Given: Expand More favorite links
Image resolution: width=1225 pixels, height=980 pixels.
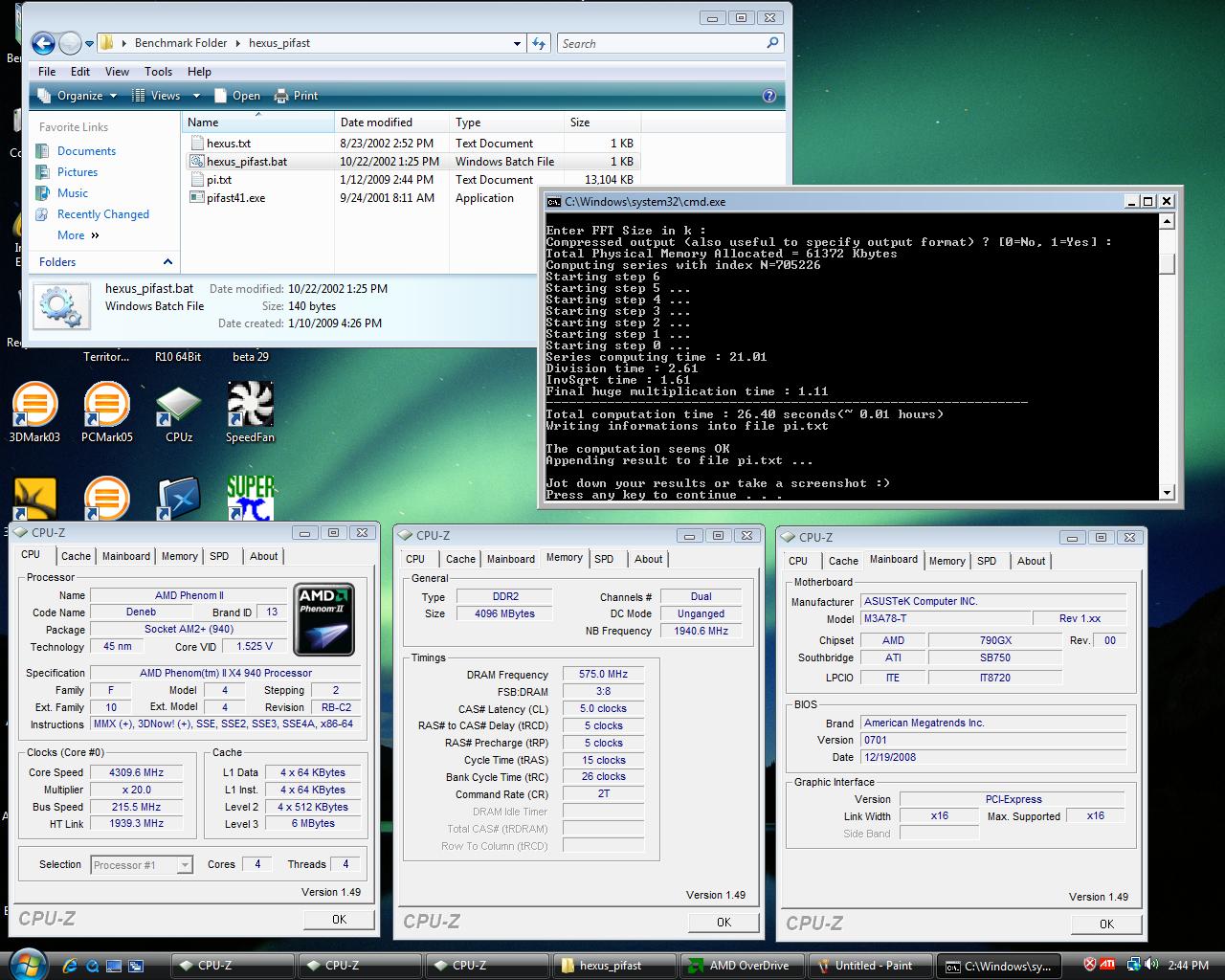Looking at the screenshot, I should click(x=78, y=235).
